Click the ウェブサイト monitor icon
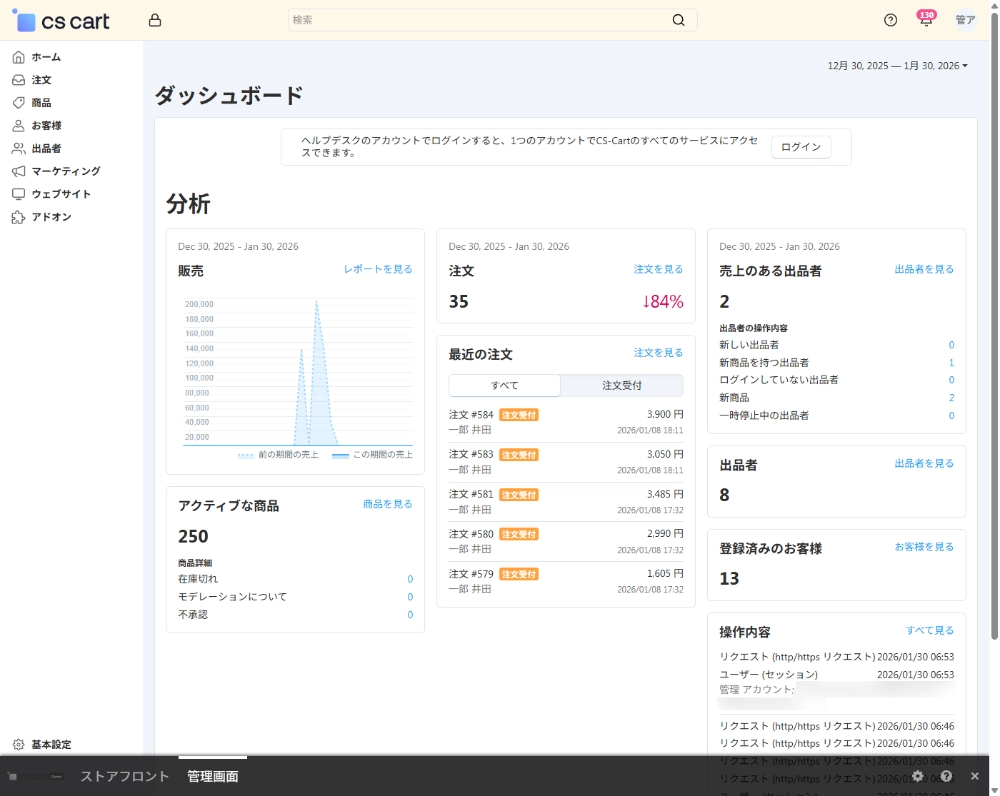The width and height of the screenshot is (1000, 796). point(17,194)
